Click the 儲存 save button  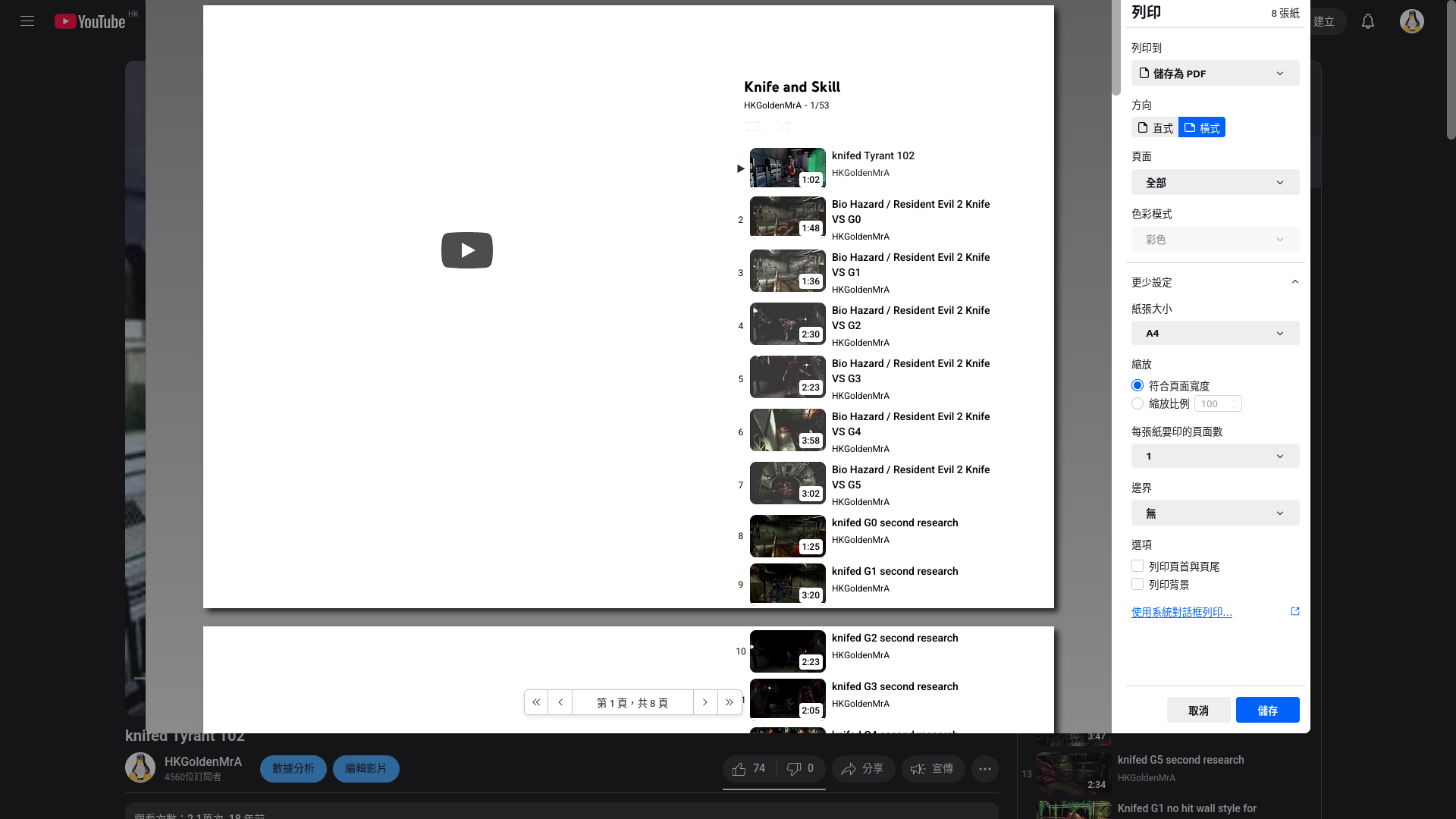(x=1268, y=710)
